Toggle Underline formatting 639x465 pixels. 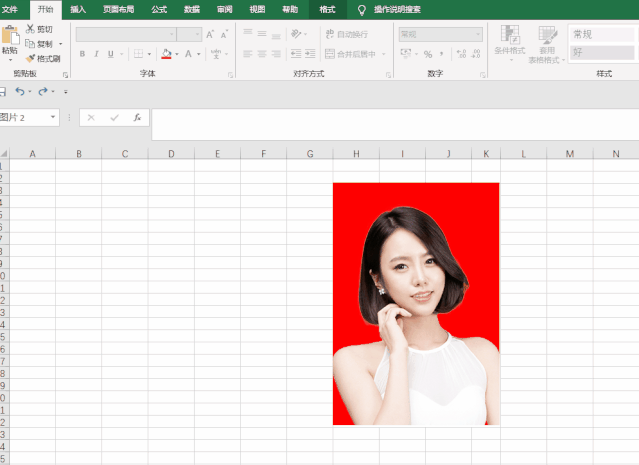(110, 54)
